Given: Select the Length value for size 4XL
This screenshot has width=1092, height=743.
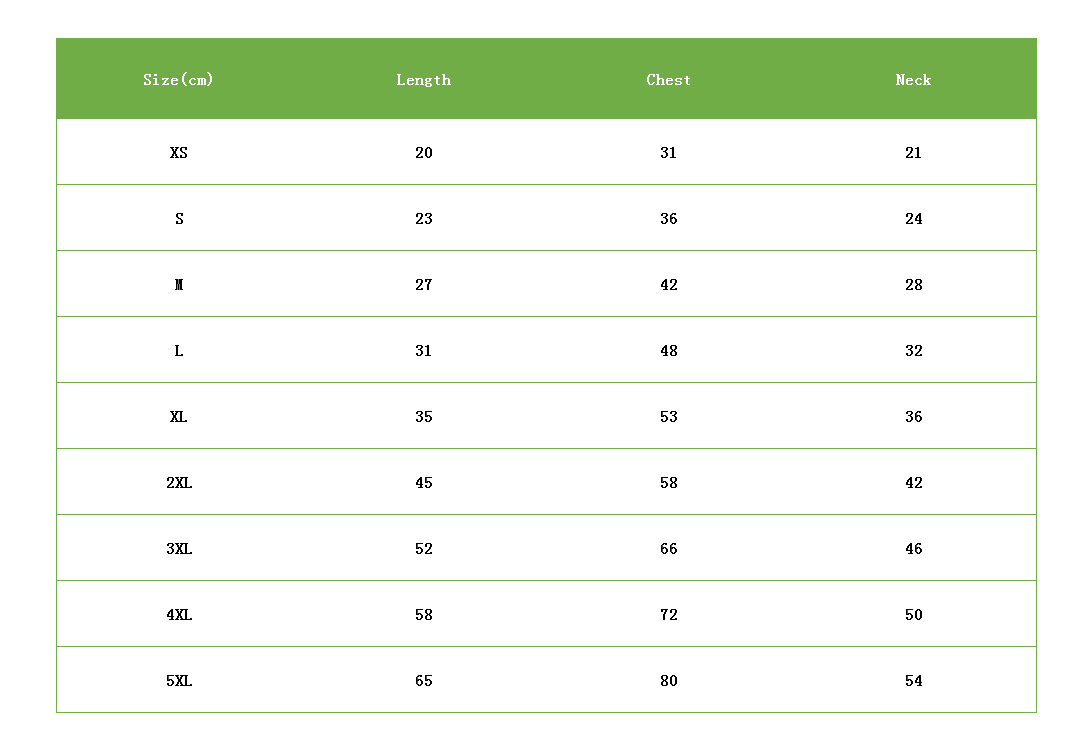Looking at the screenshot, I should (x=424, y=615).
